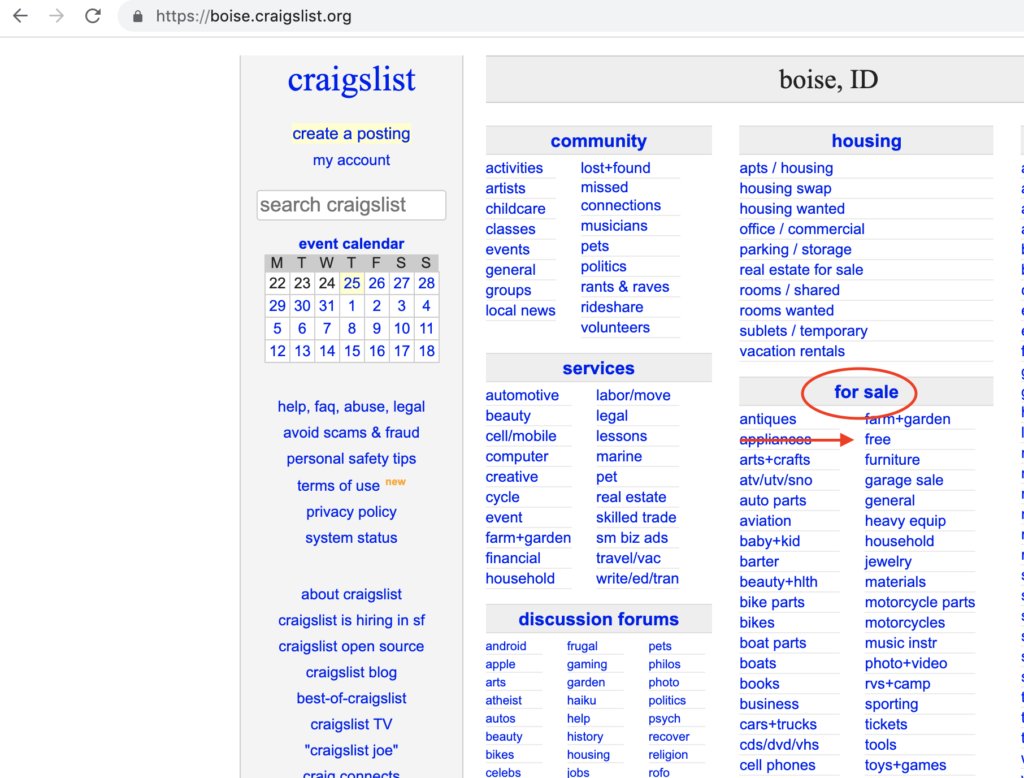Select calendar day 25
Viewport: 1024px width, 778px height.
coord(352,283)
